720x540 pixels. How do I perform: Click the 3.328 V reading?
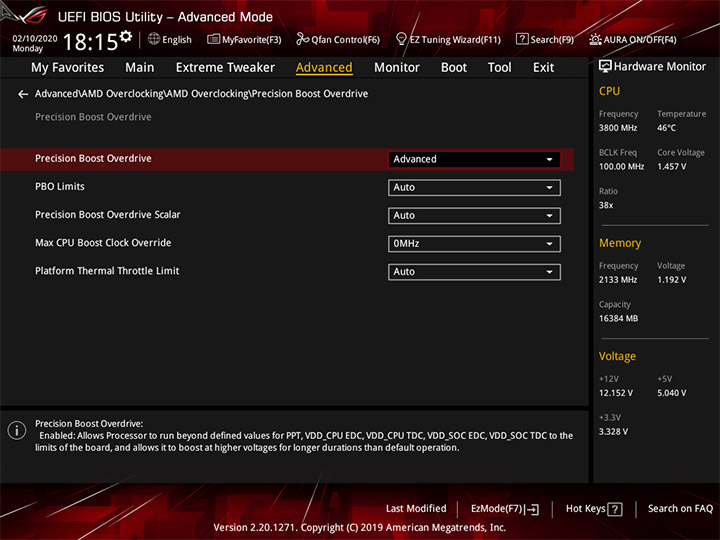613,432
